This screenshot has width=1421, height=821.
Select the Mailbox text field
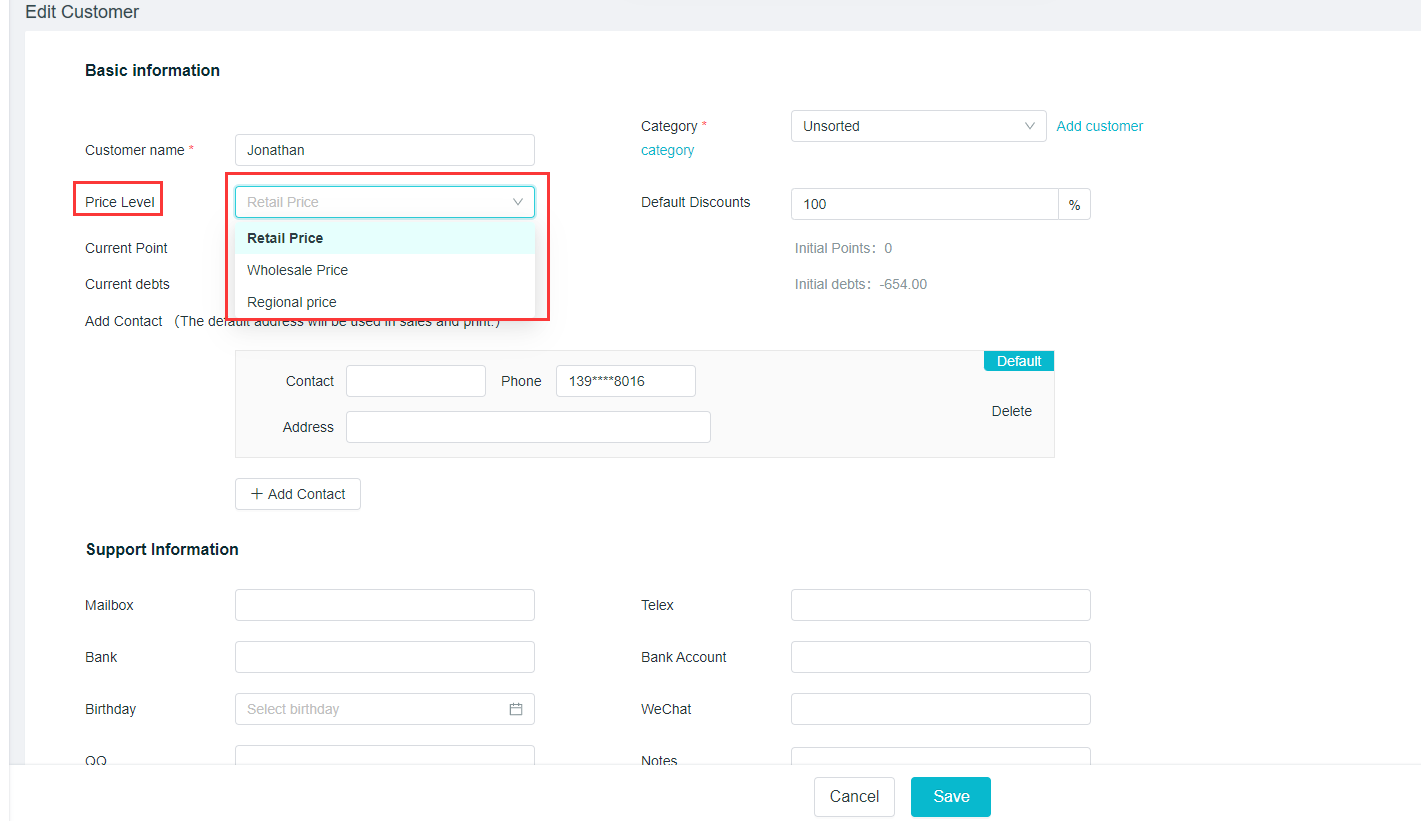(385, 605)
